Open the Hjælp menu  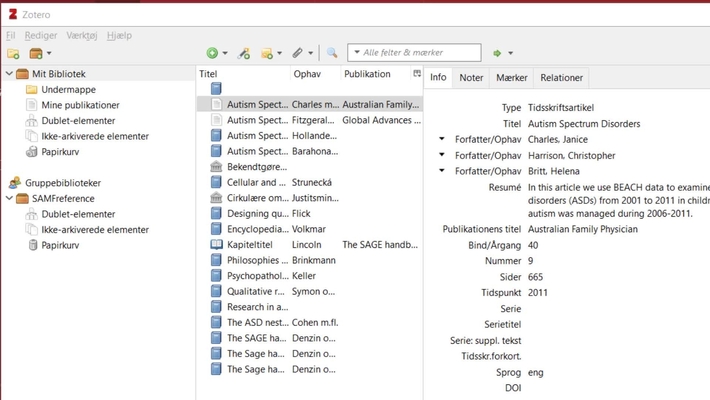(119, 35)
